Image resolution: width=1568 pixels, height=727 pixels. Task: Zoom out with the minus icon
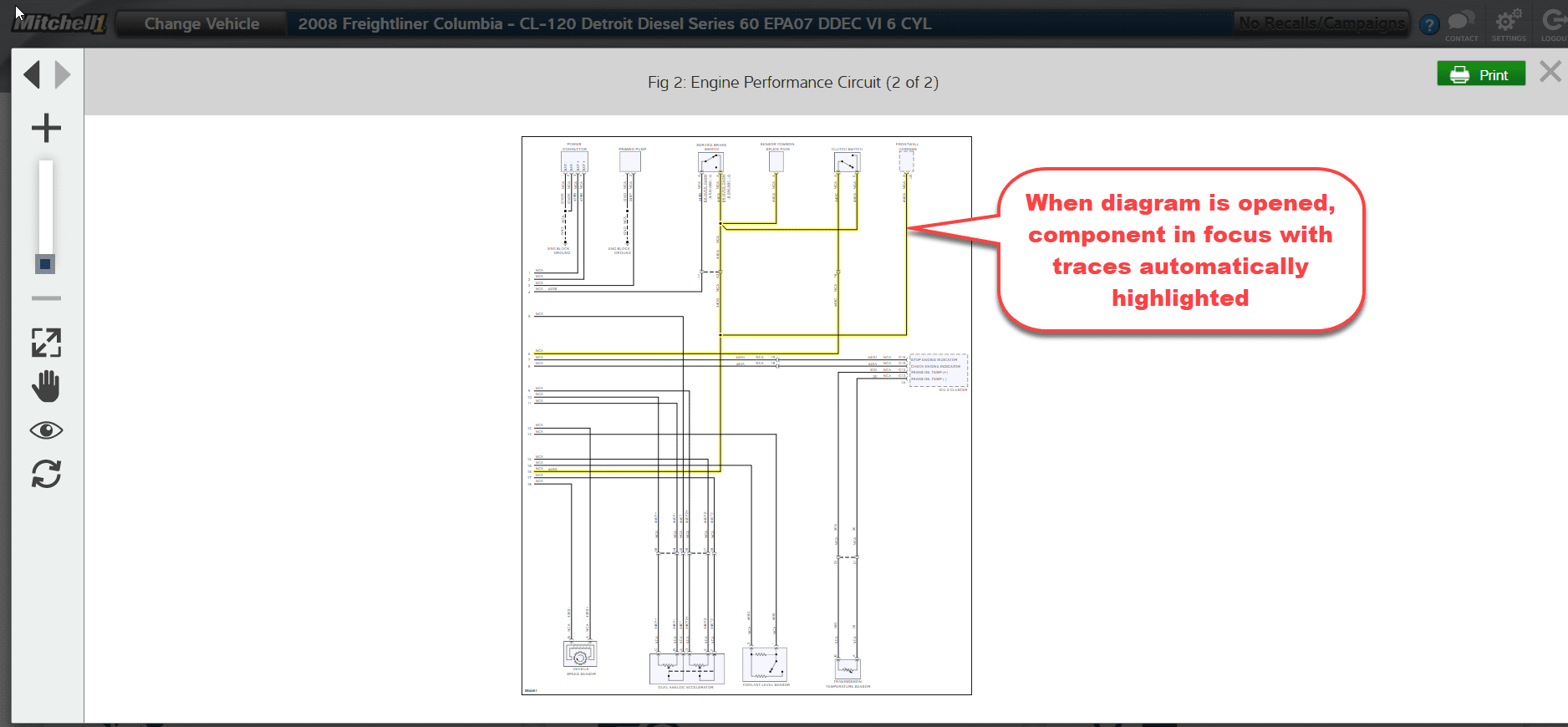coord(46,298)
